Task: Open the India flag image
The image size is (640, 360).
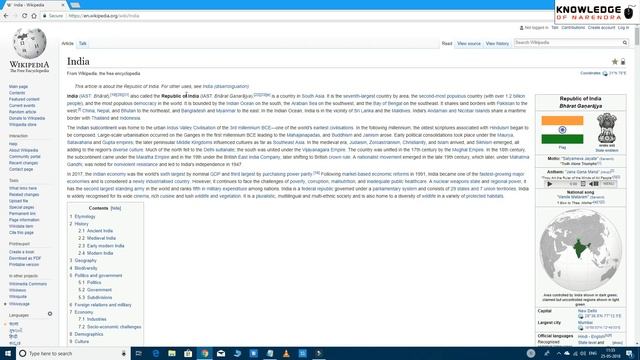Action: (x=562, y=130)
